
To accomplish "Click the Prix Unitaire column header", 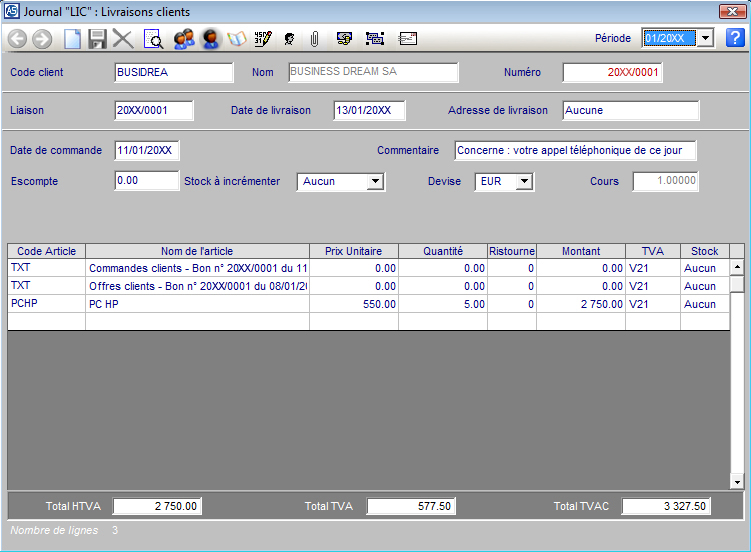I will click(x=354, y=251).
